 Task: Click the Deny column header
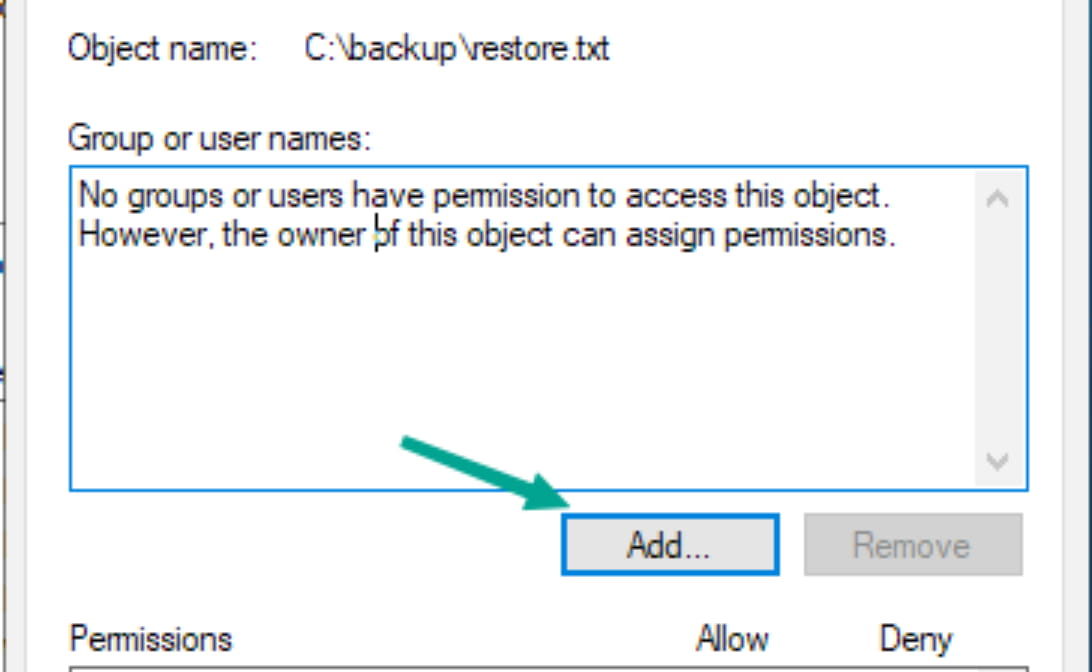916,639
